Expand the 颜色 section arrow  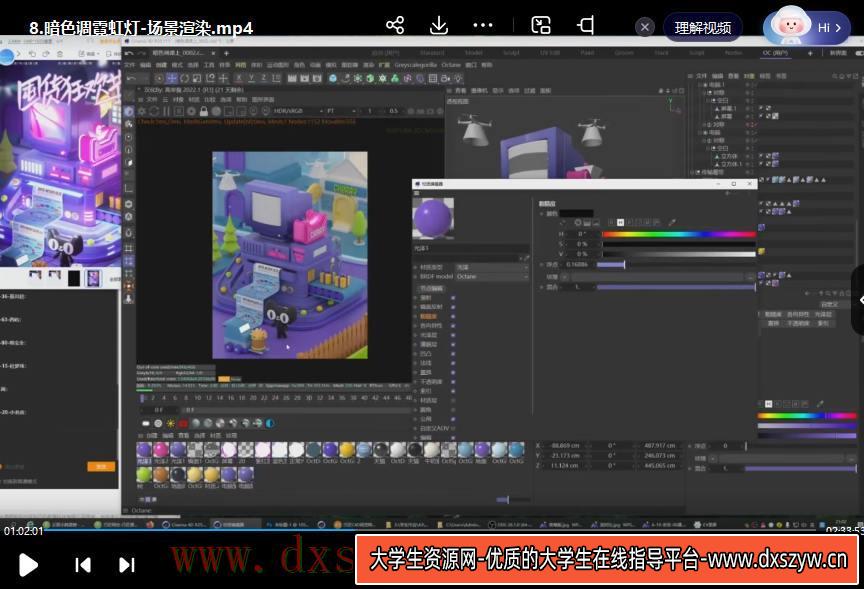[541, 213]
